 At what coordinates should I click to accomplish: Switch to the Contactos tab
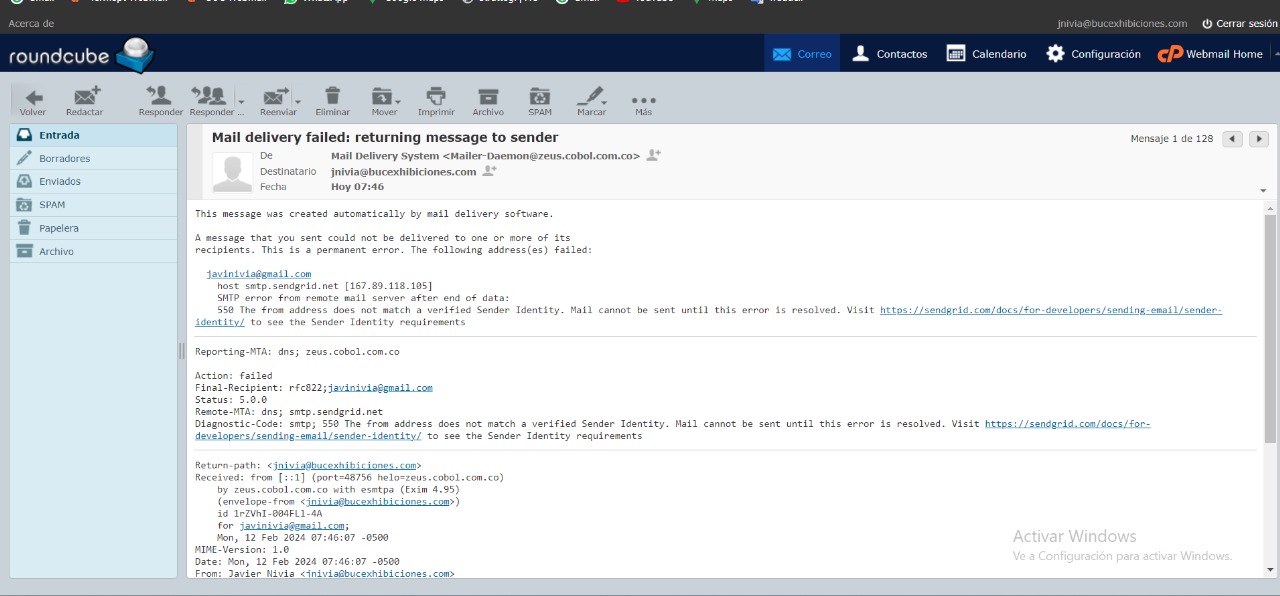pyautogui.click(x=888, y=54)
